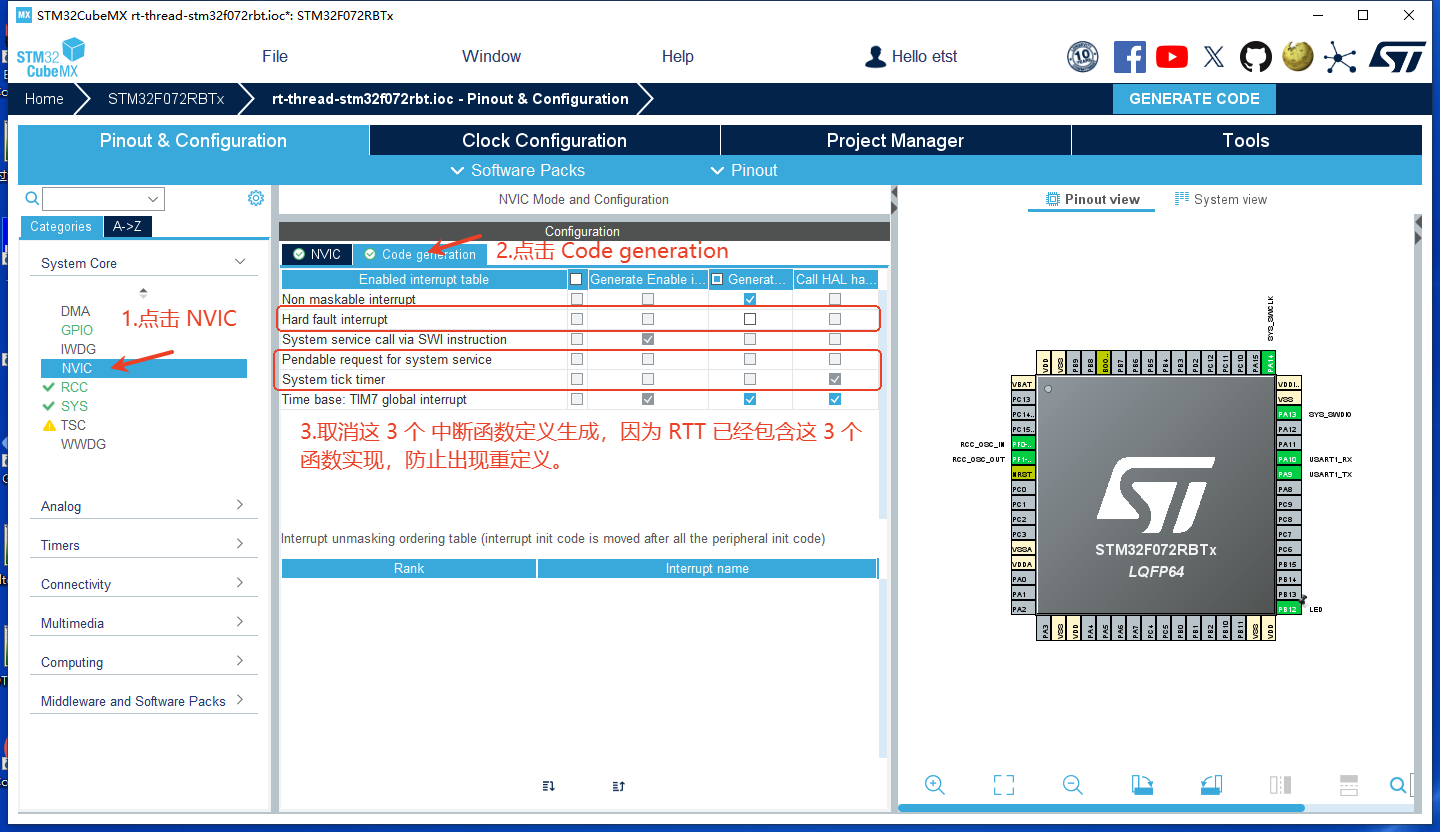Toggle TIM7 Generate IRQ handler checkbox
The image size is (1440, 832).
tap(750, 399)
